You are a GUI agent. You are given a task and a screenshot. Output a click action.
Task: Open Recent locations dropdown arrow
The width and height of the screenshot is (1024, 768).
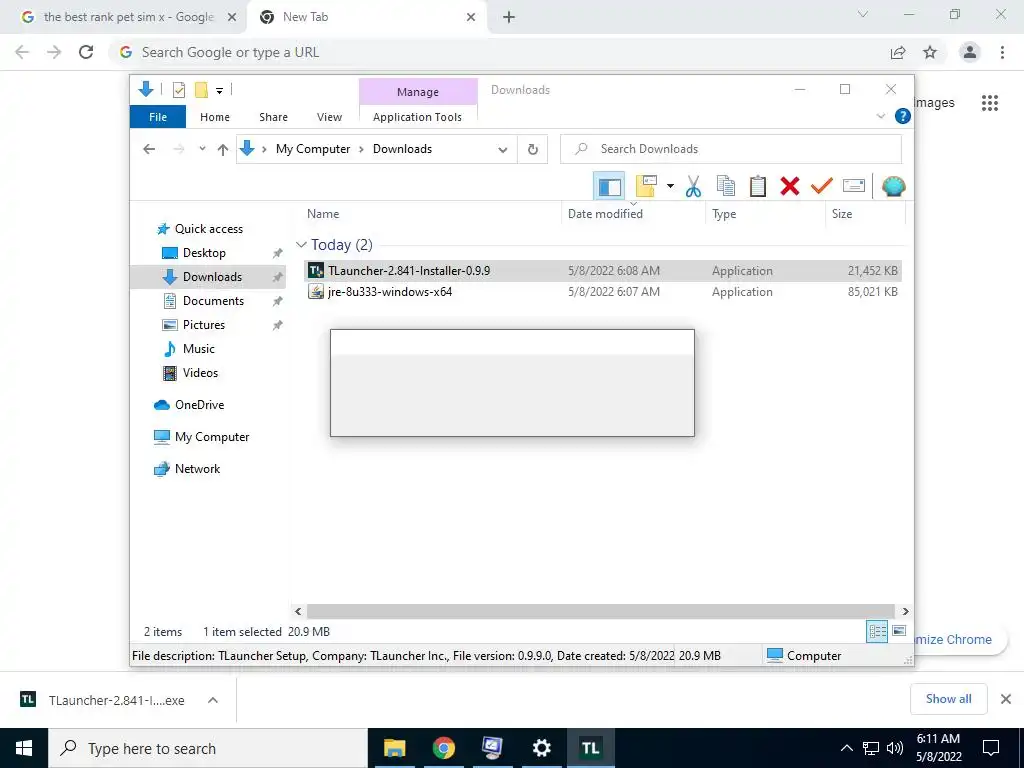(x=202, y=149)
